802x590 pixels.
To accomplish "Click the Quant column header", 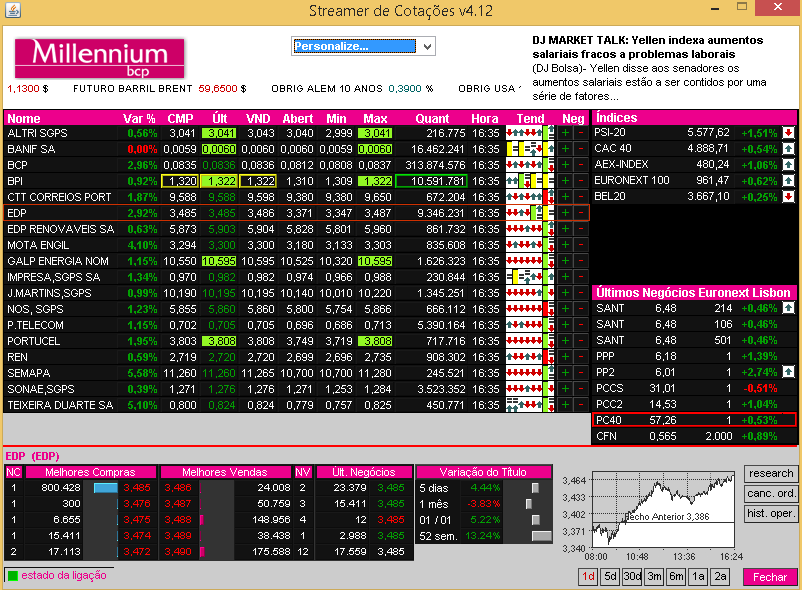I will tap(432, 119).
